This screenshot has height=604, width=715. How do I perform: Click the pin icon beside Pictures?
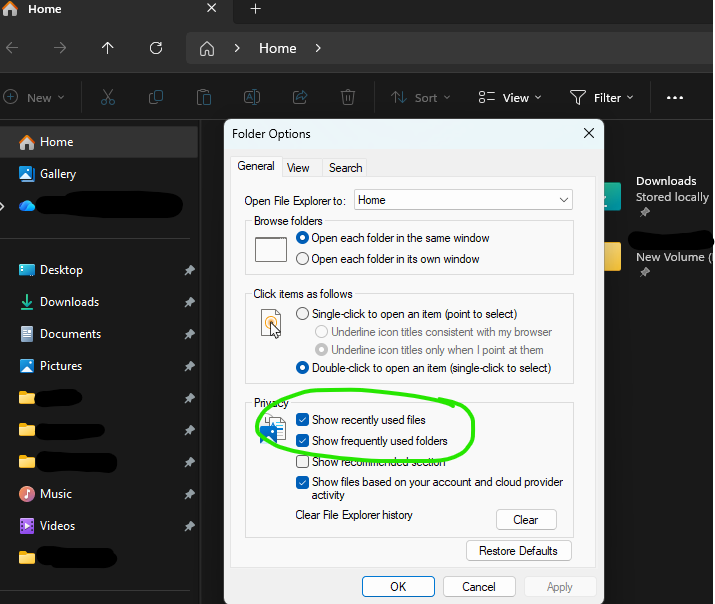[x=189, y=366]
